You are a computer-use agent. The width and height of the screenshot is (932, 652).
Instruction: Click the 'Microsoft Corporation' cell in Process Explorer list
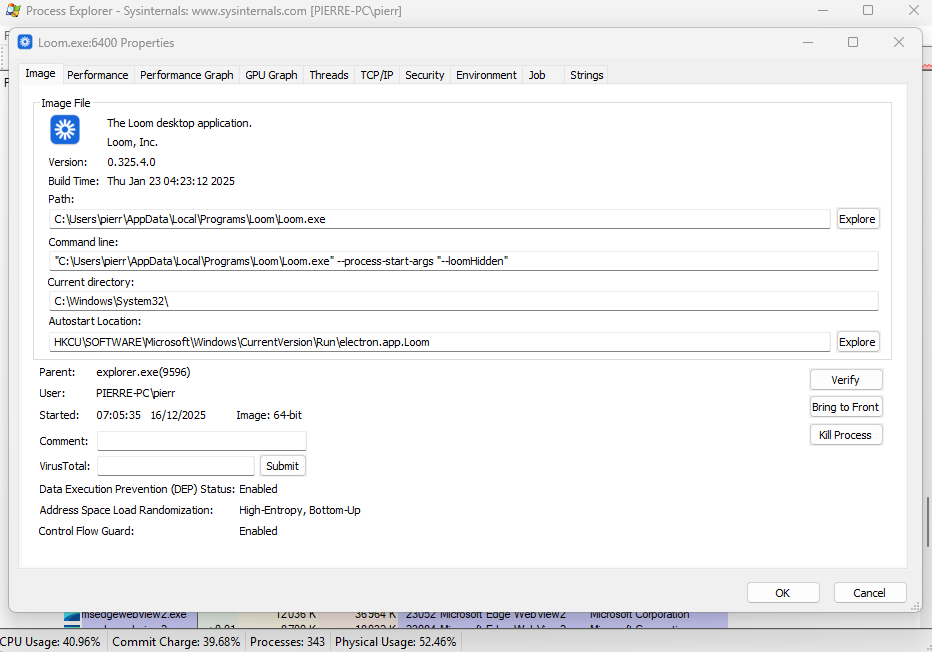tap(640, 615)
